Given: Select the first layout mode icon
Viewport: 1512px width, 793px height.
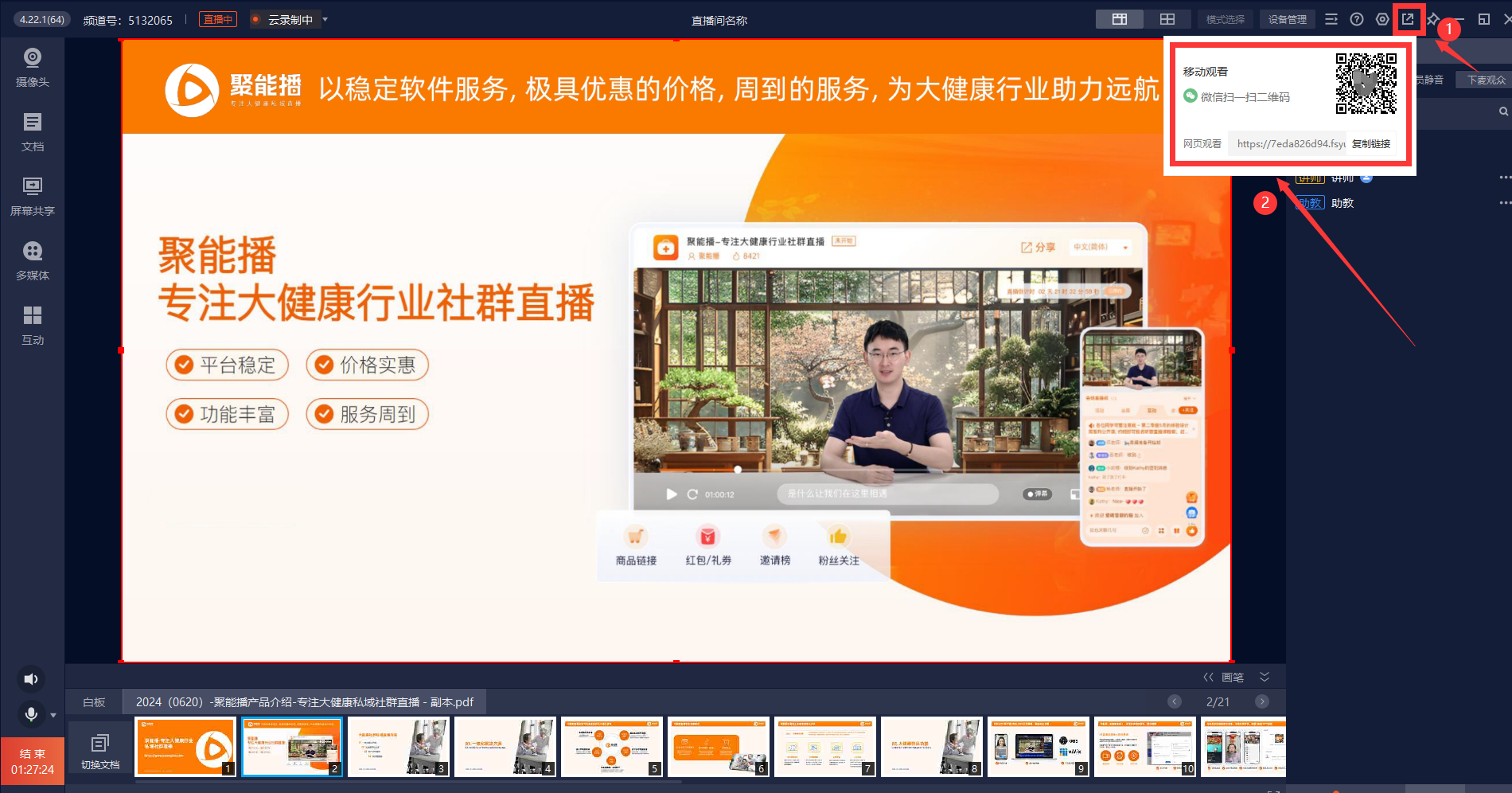Looking at the screenshot, I should (x=1120, y=19).
